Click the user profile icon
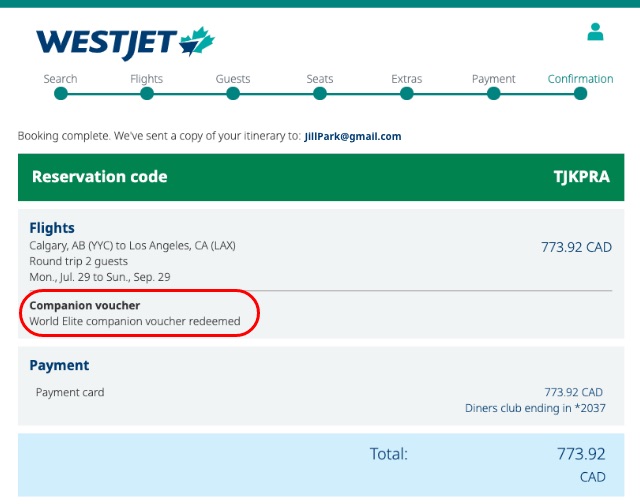Image resolution: width=640 pixels, height=504 pixels. click(x=596, y=31)
